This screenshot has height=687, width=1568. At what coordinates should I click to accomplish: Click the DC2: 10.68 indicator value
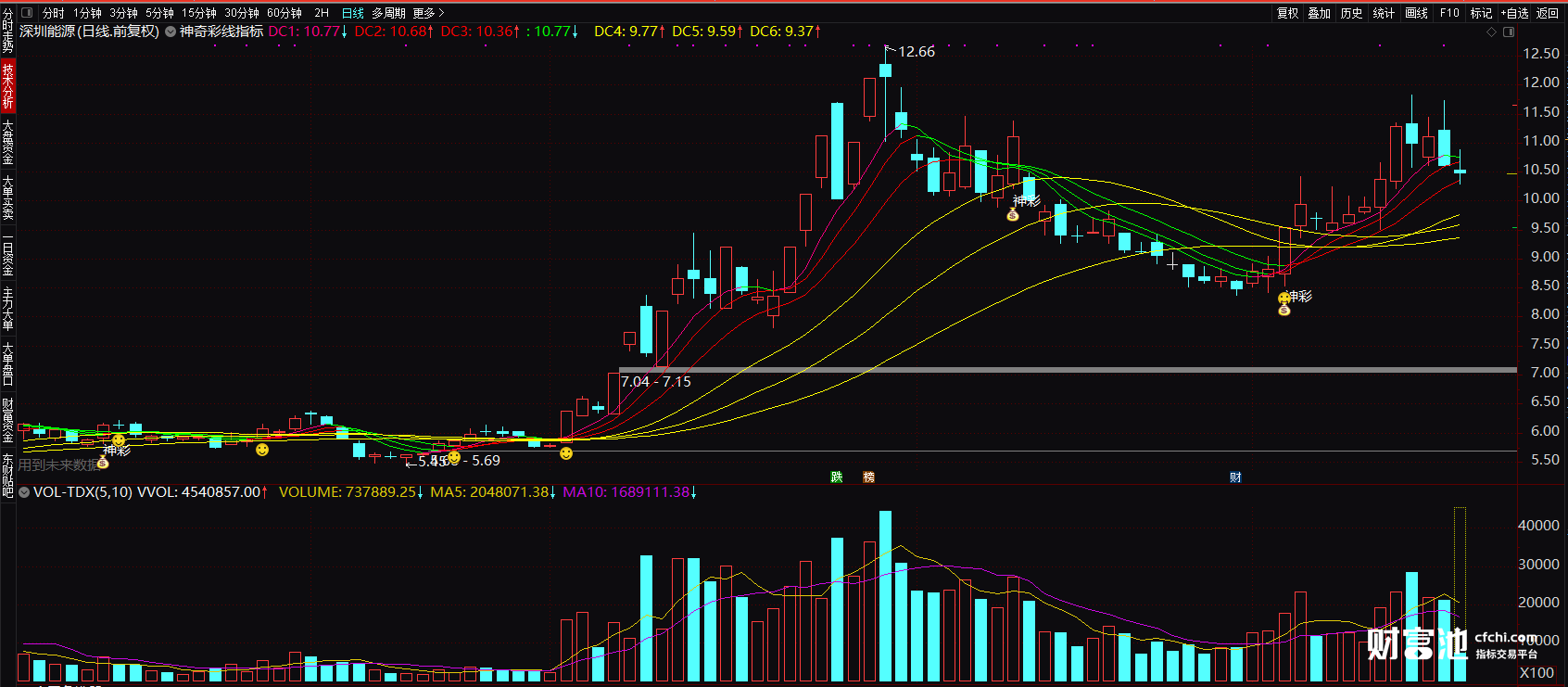(x=390, y=32)
